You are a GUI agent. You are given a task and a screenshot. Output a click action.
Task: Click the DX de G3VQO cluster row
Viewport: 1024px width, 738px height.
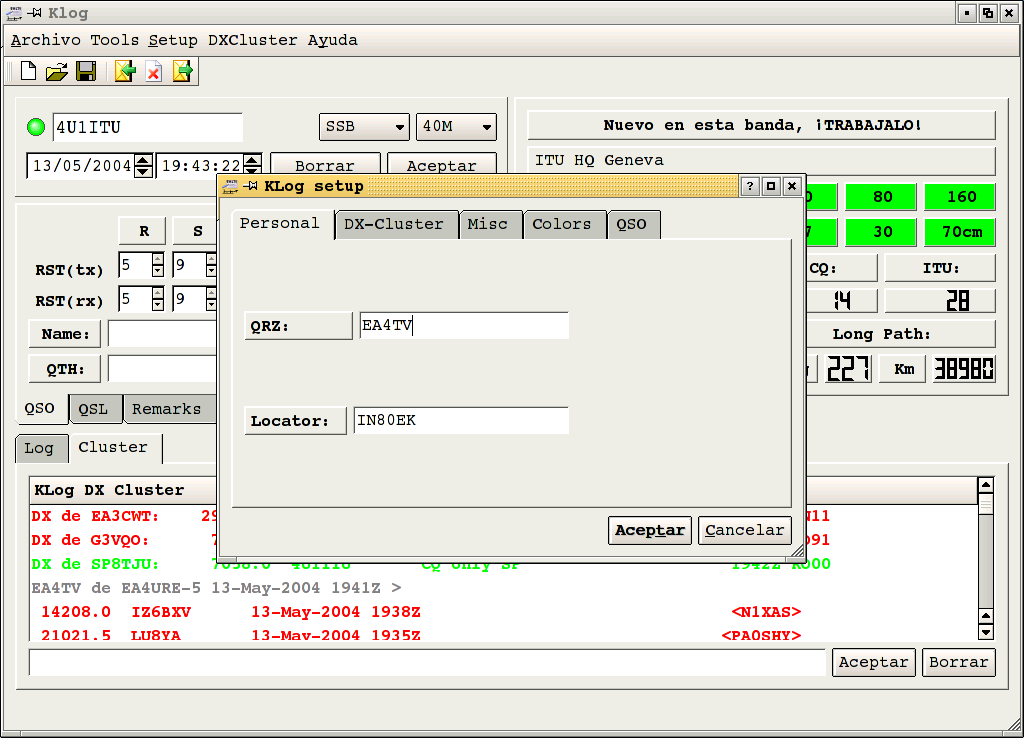[x=123, y=540]
